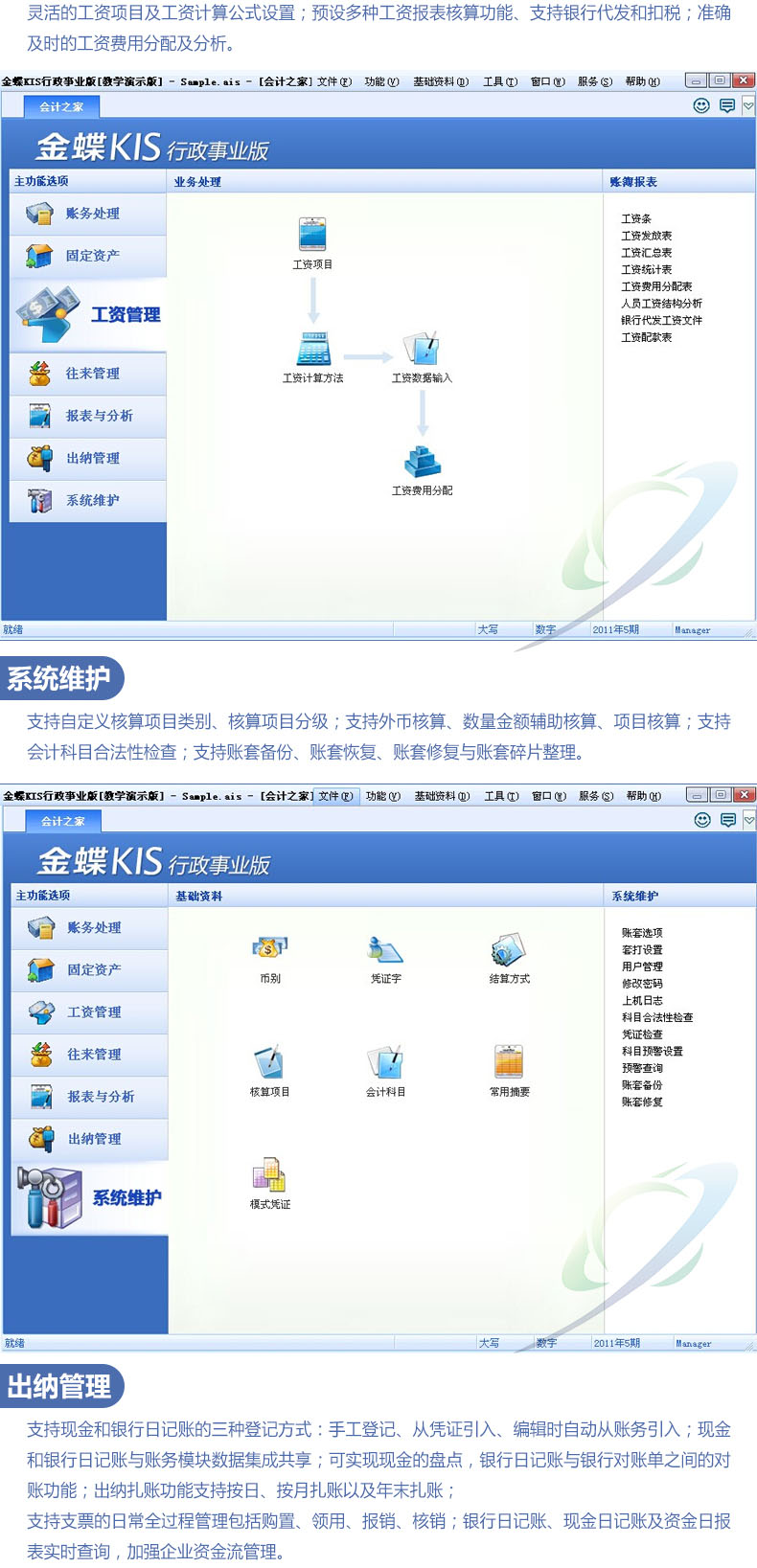
Task: Open the 常用摘要 icon
Action: 509,1062
